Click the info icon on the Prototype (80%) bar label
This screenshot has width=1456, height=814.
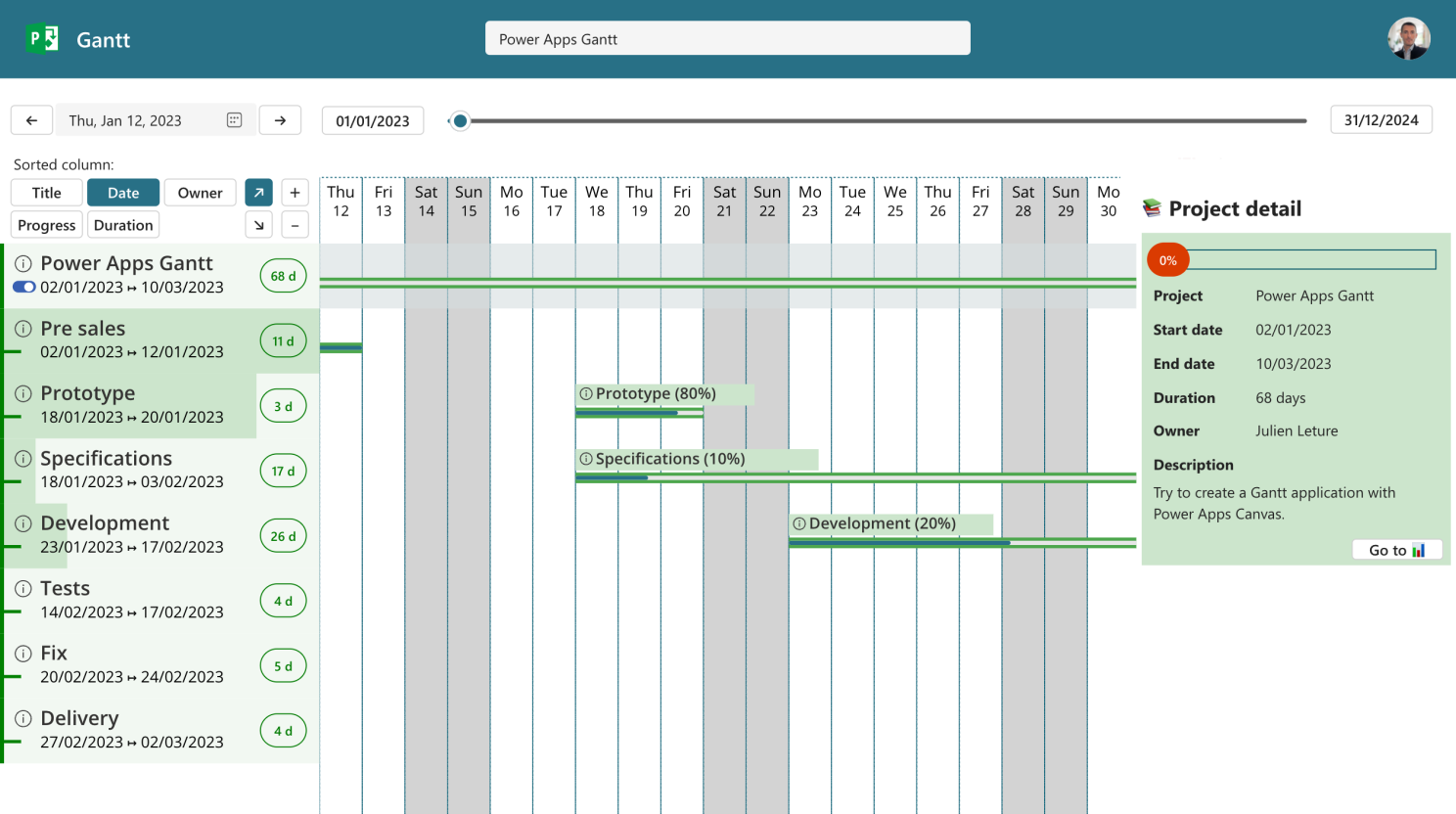pos(586,393)
